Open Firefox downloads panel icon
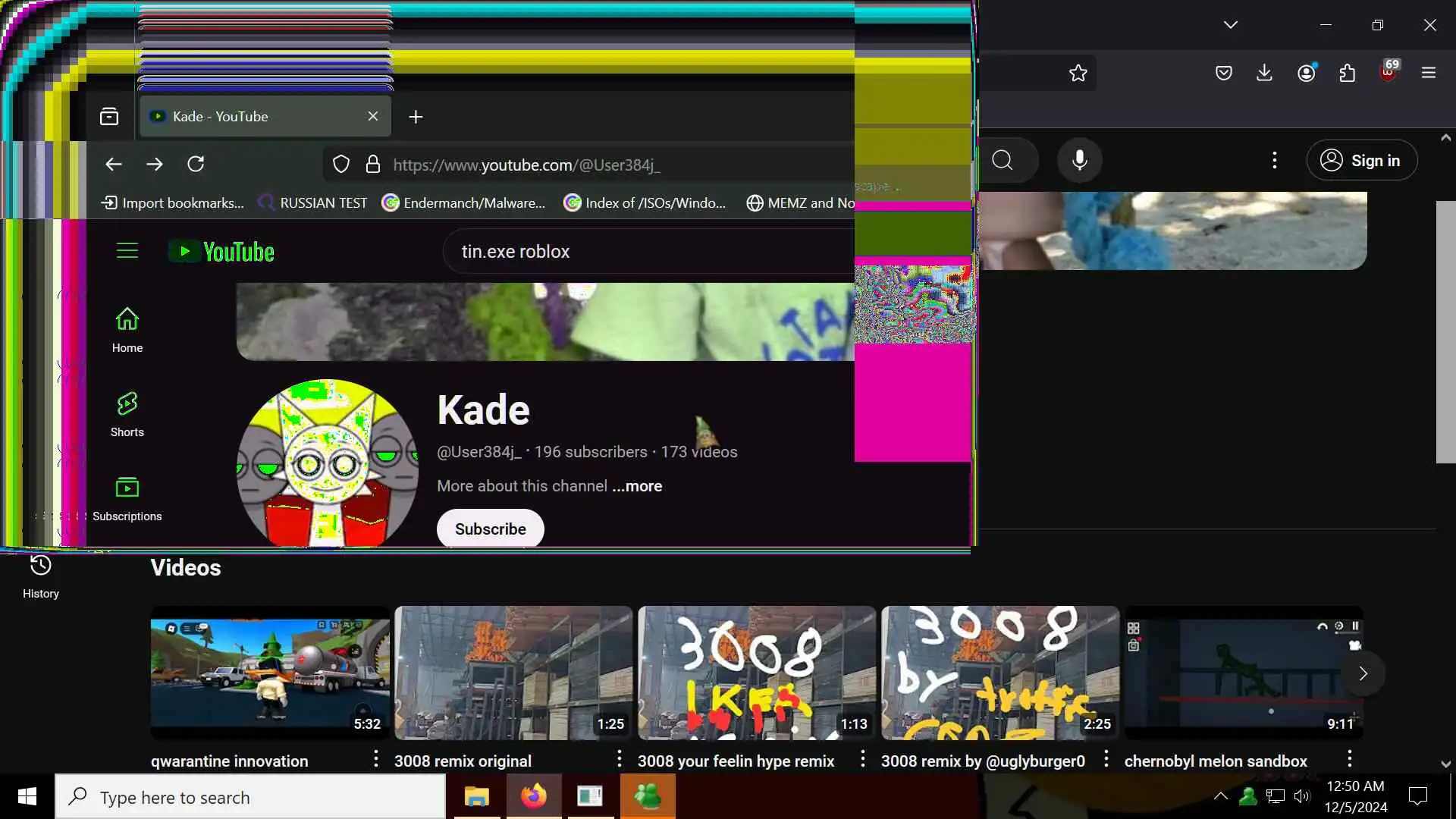This screenshot has width=1456, height=819. tap(1264, 73)
